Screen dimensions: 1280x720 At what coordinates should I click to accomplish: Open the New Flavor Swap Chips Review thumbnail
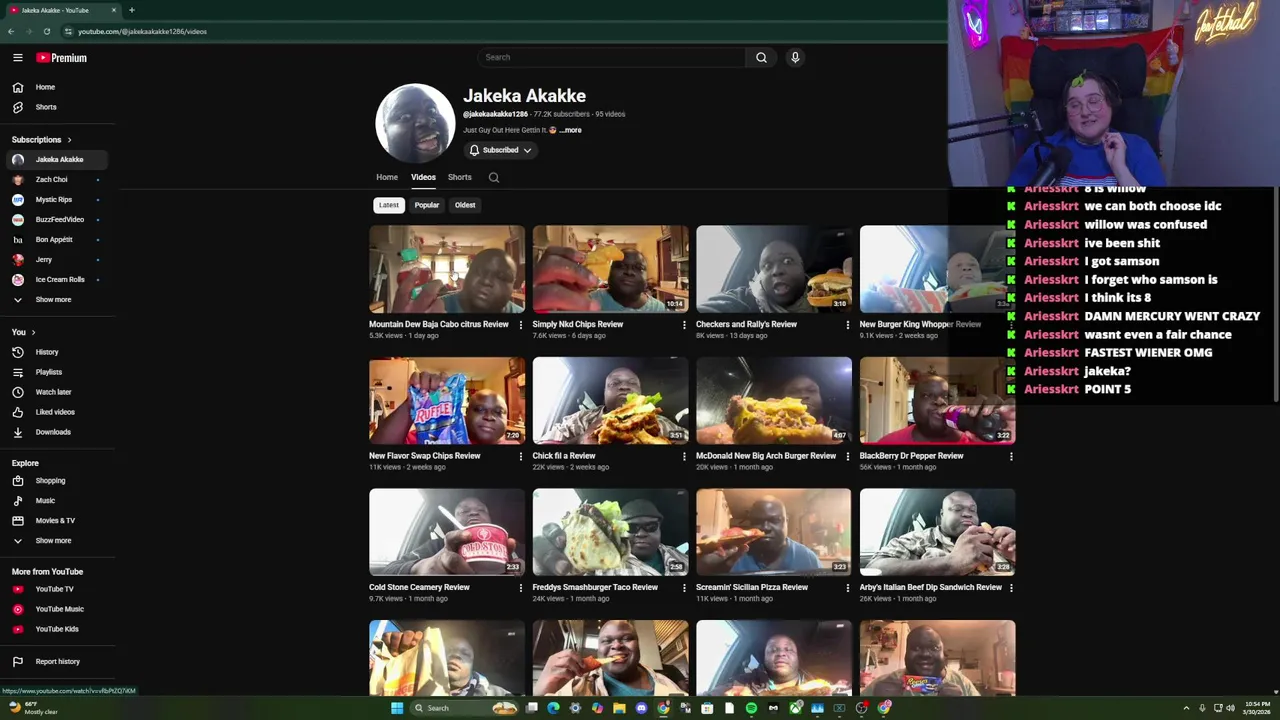[x=447, y=400]
